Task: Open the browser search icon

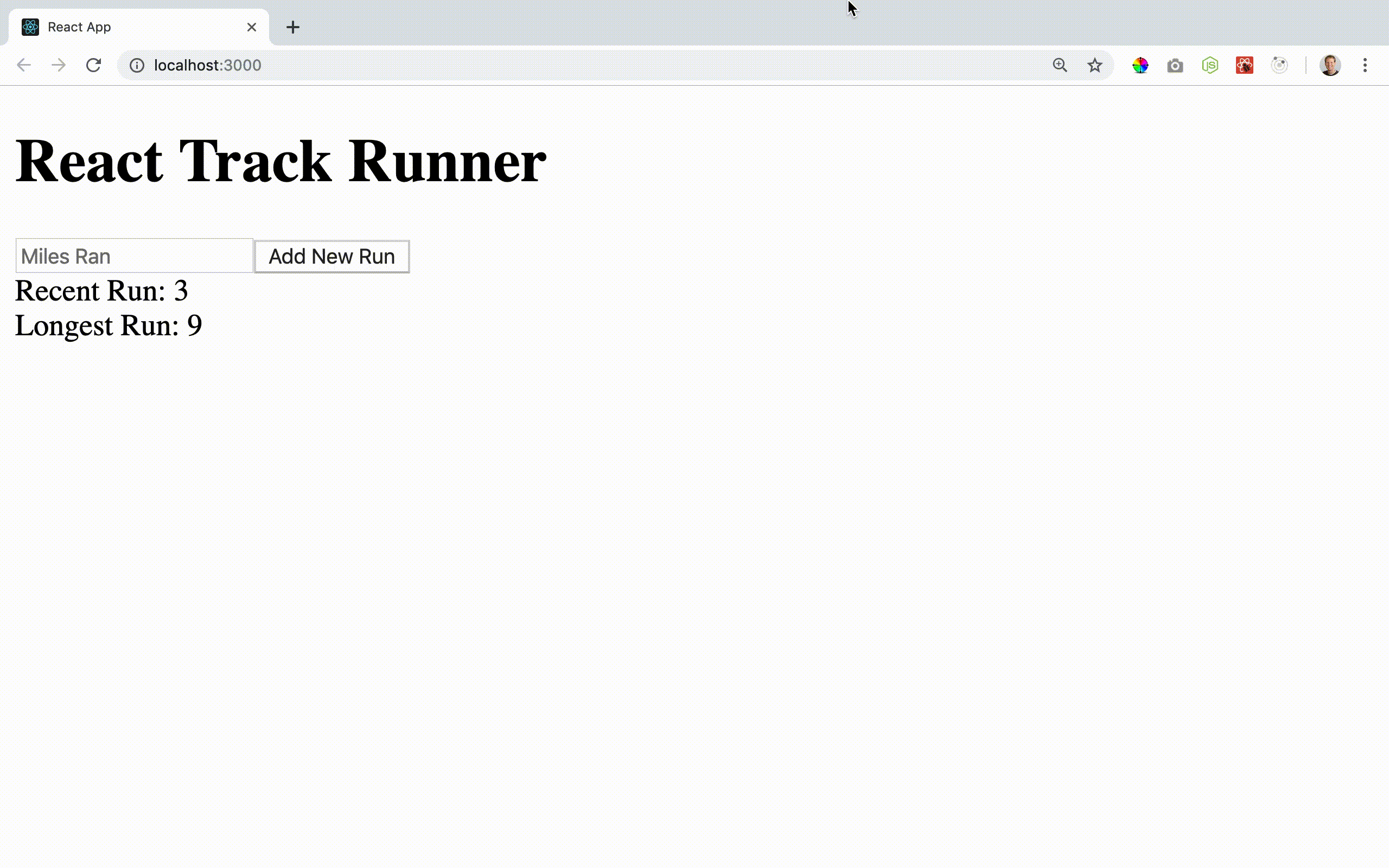Action: 1060,65
